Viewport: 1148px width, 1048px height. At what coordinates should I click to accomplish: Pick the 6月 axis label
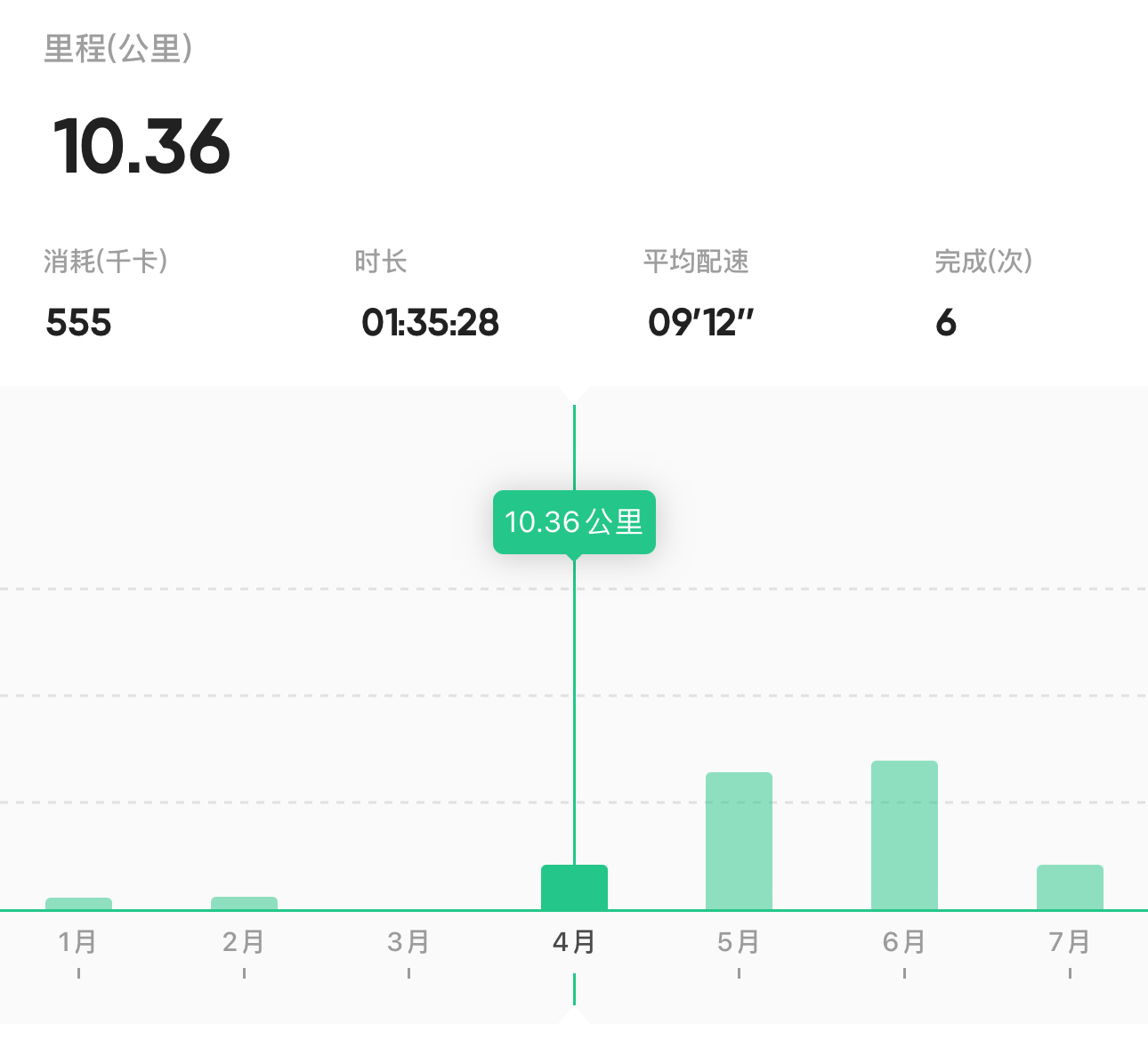904,941
